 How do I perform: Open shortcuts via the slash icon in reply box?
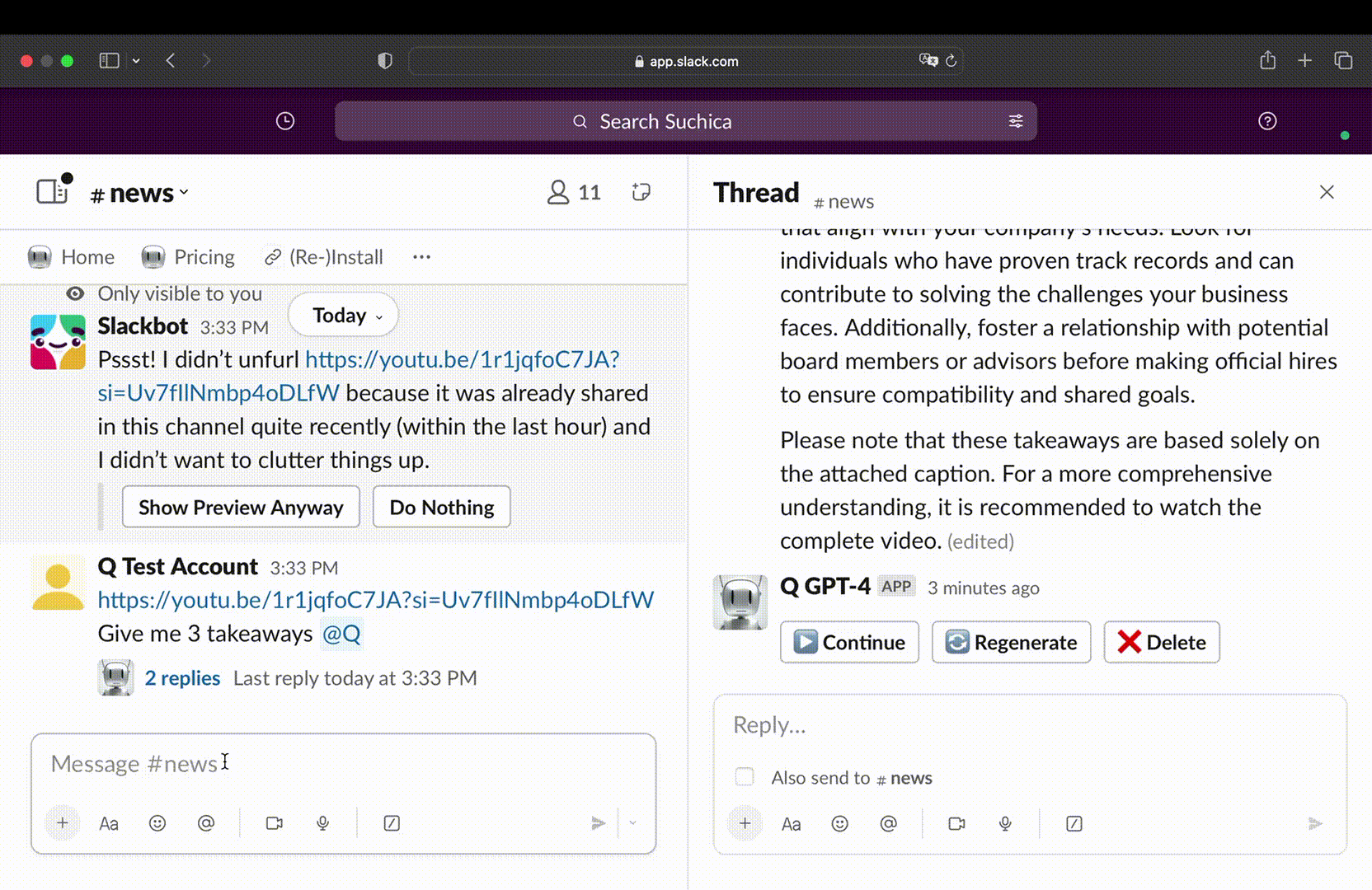(1074, 823)
